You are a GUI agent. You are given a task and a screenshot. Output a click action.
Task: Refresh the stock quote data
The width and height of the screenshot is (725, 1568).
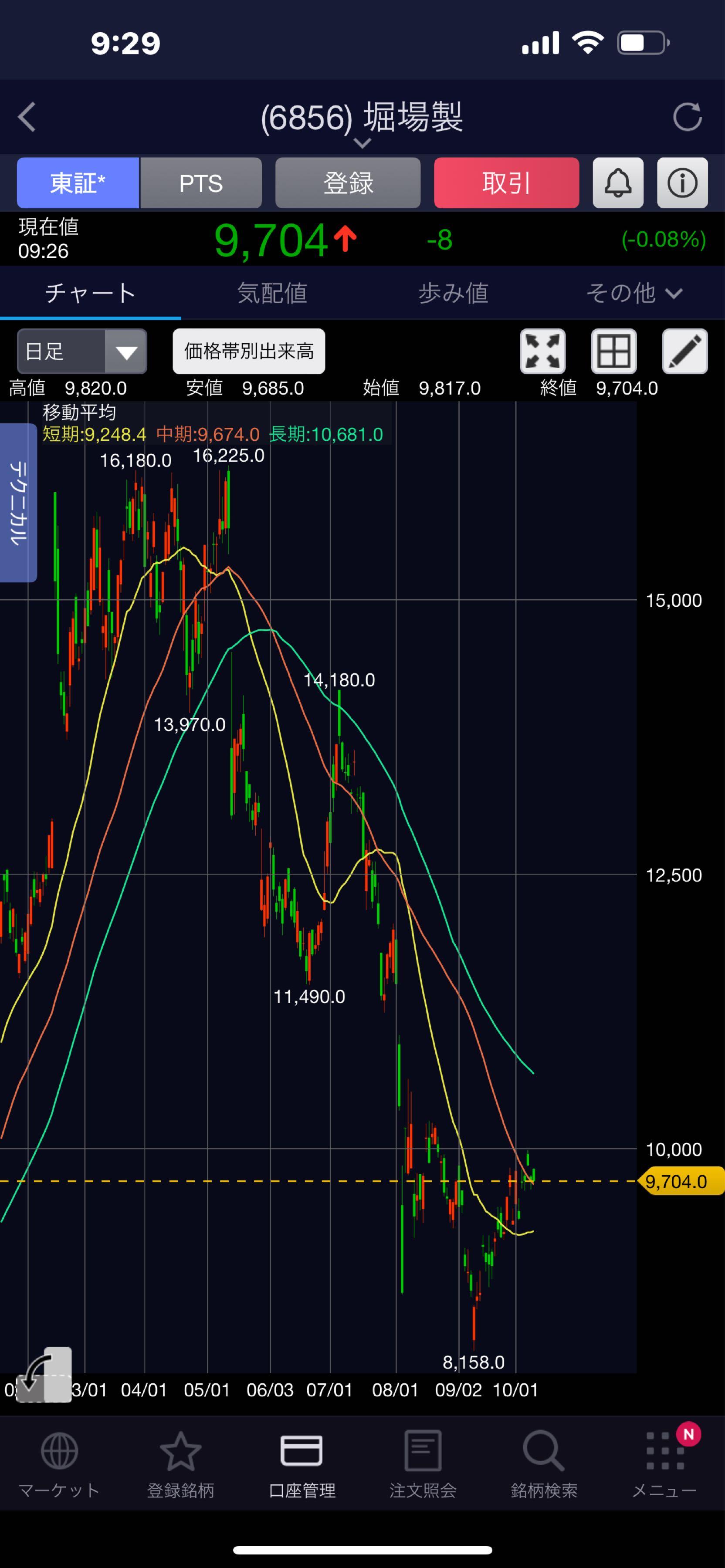coord(687,117)
